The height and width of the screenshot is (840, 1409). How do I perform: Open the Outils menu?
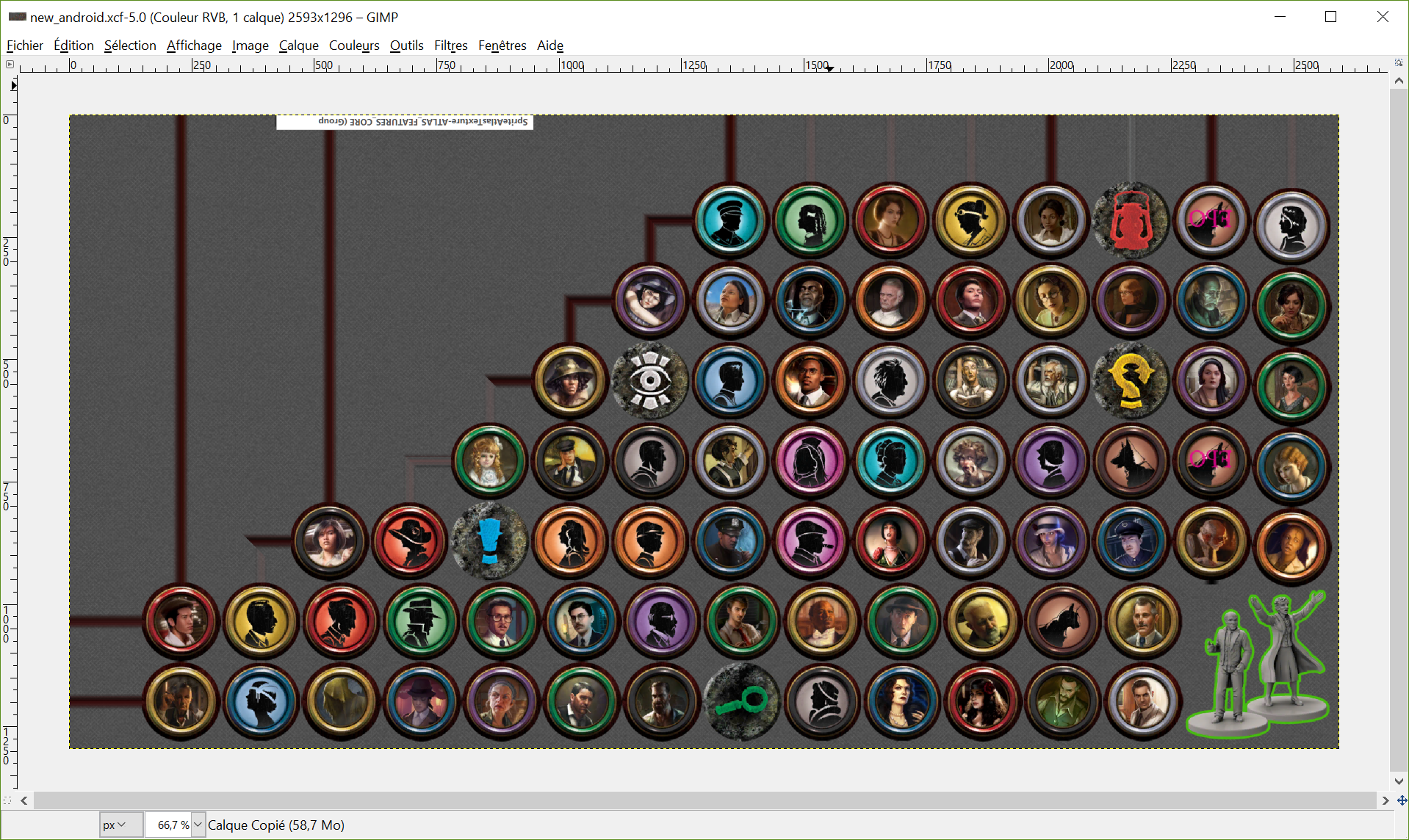[x=406, y=45]
